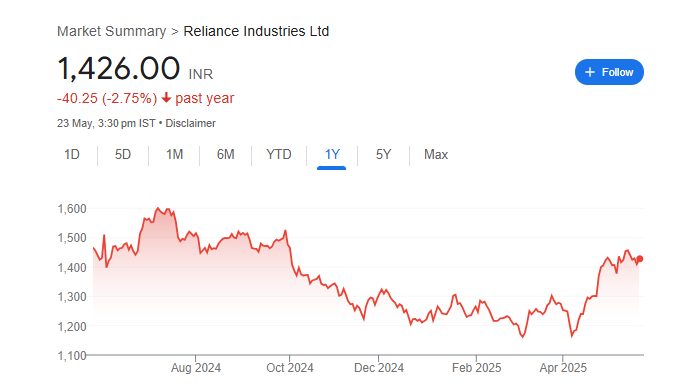Open the Disclaimer link
This screenshot has height=389, width=689.
click(190, 123)
